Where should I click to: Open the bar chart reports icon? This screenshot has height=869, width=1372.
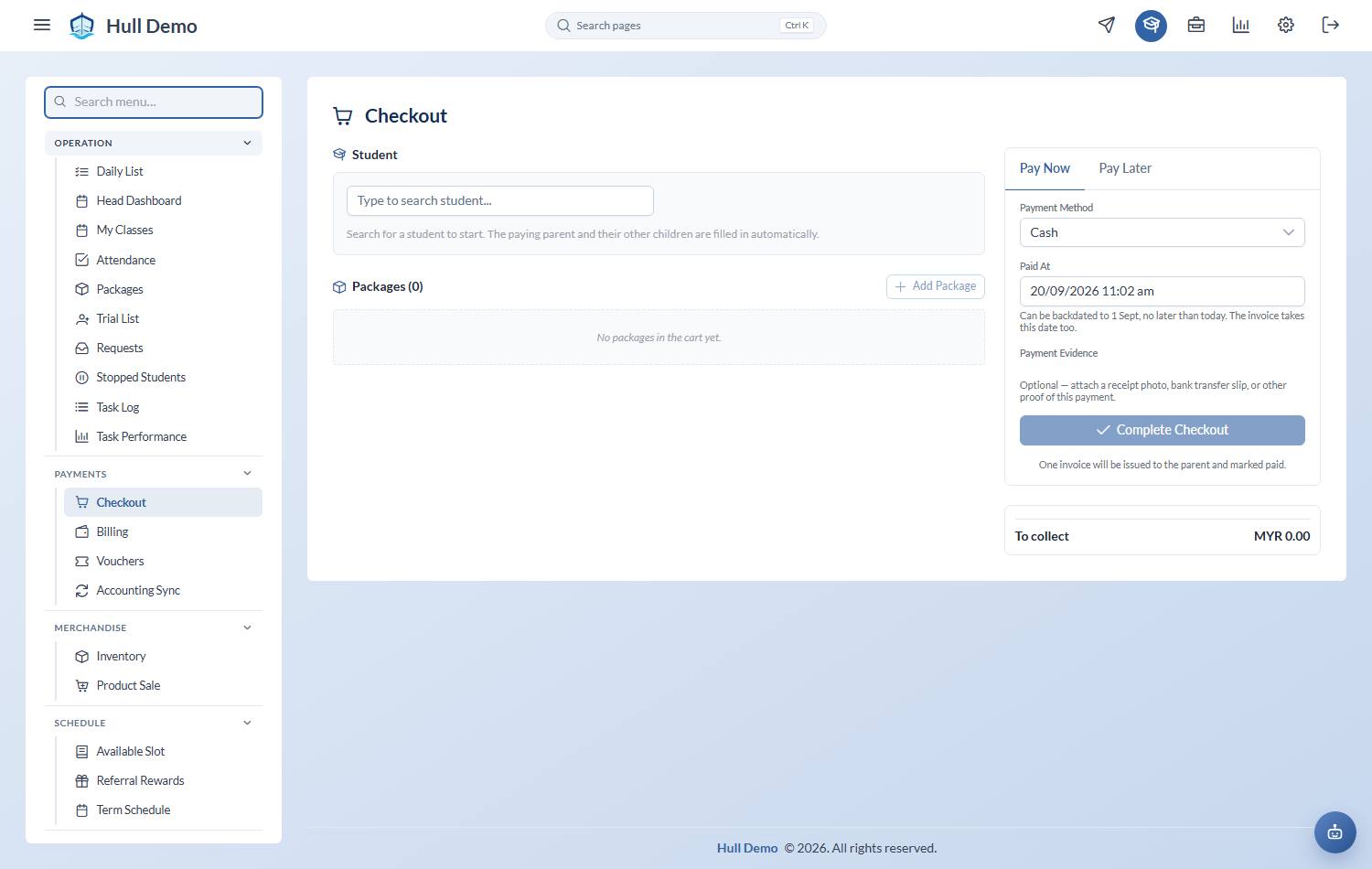pos(1240,25)
